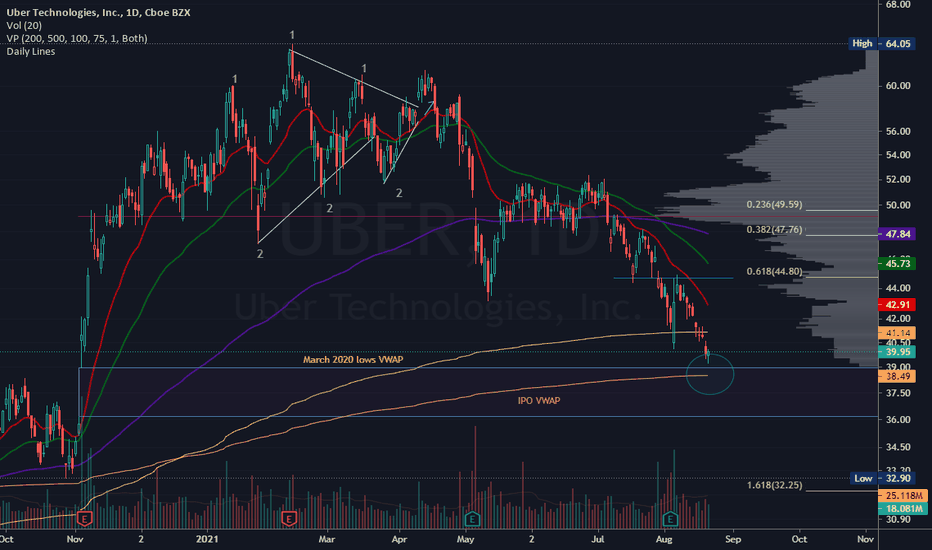The height and width of the screenshot is (550, 932).
Task: Click the May label on time axis
Action: [465, 539]
